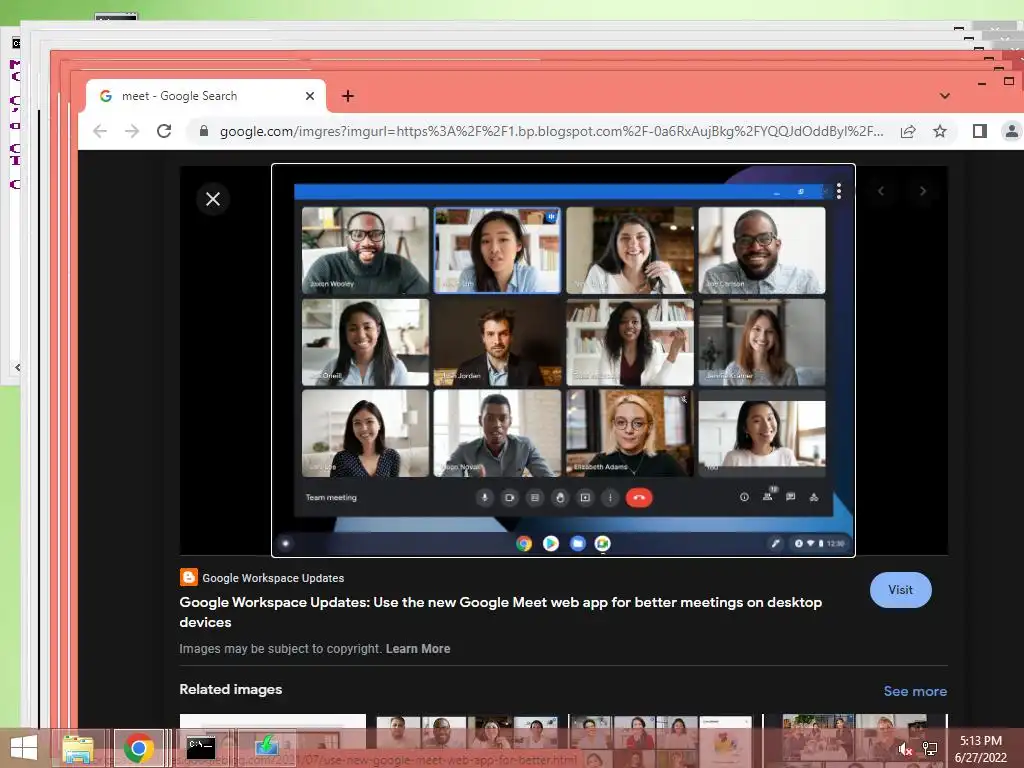This screenshot has height=768, width=1024.
Task: Show the next image
Action: tap(923, 191)
